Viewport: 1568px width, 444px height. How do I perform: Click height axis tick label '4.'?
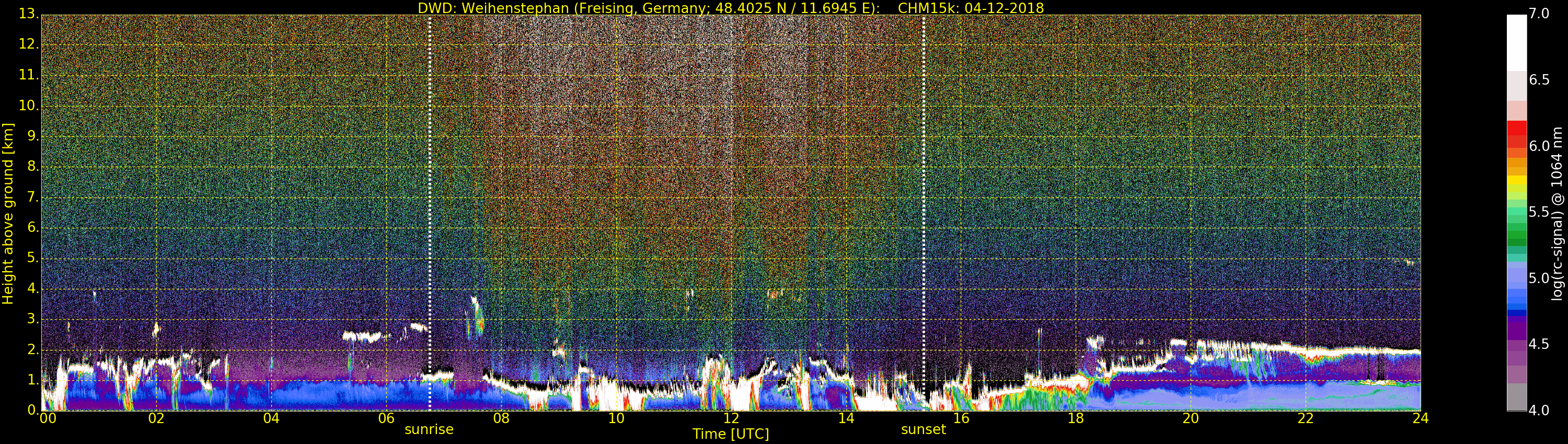33,288
